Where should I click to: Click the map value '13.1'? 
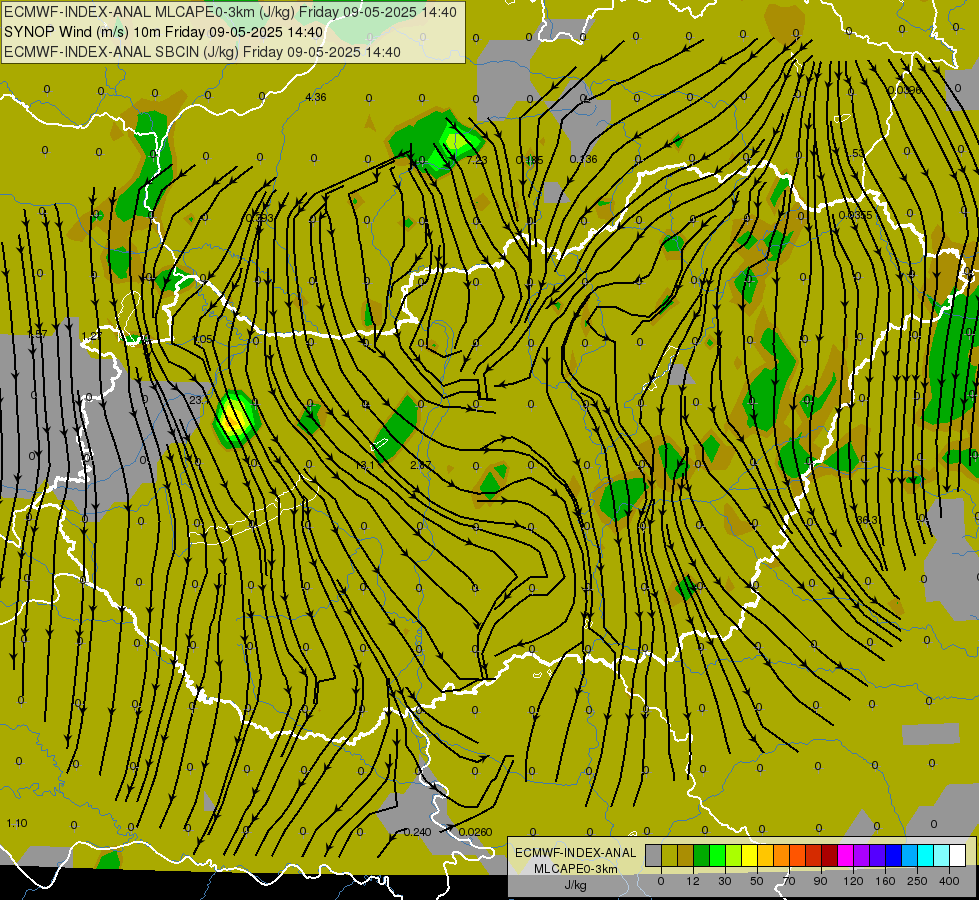(x=365, y=465)
